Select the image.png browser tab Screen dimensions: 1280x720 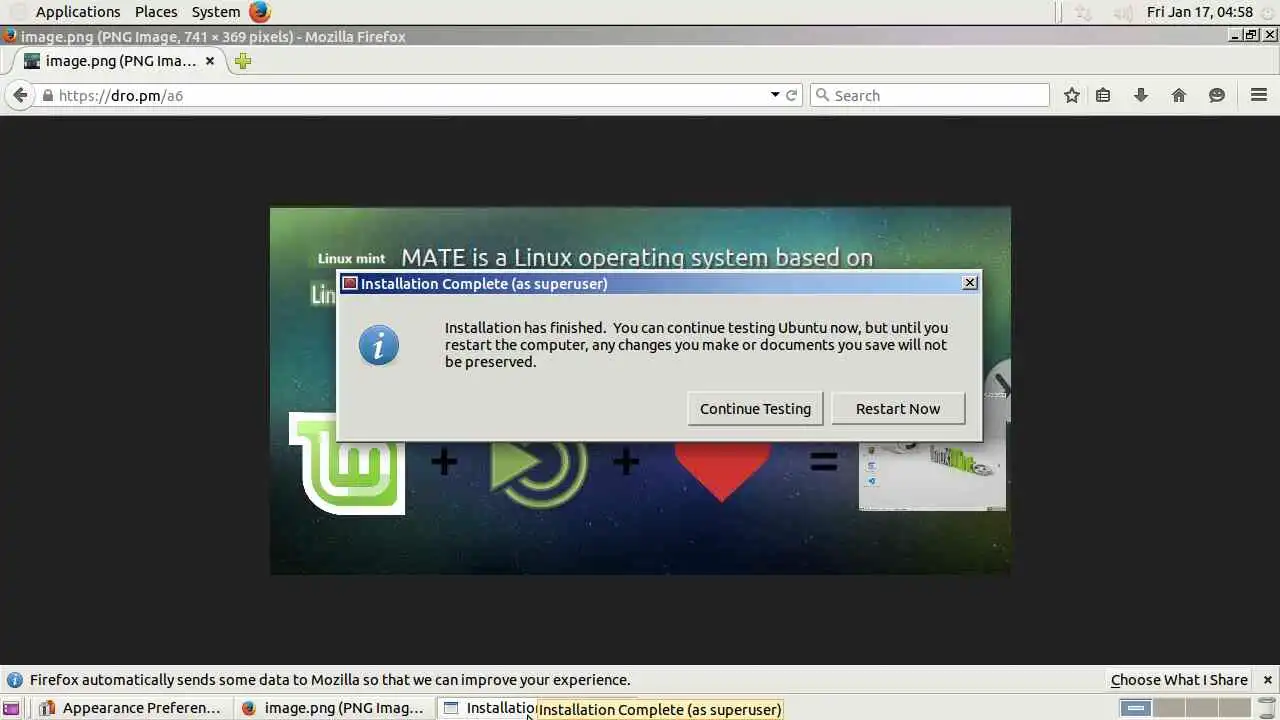click(x=118, y=61)
